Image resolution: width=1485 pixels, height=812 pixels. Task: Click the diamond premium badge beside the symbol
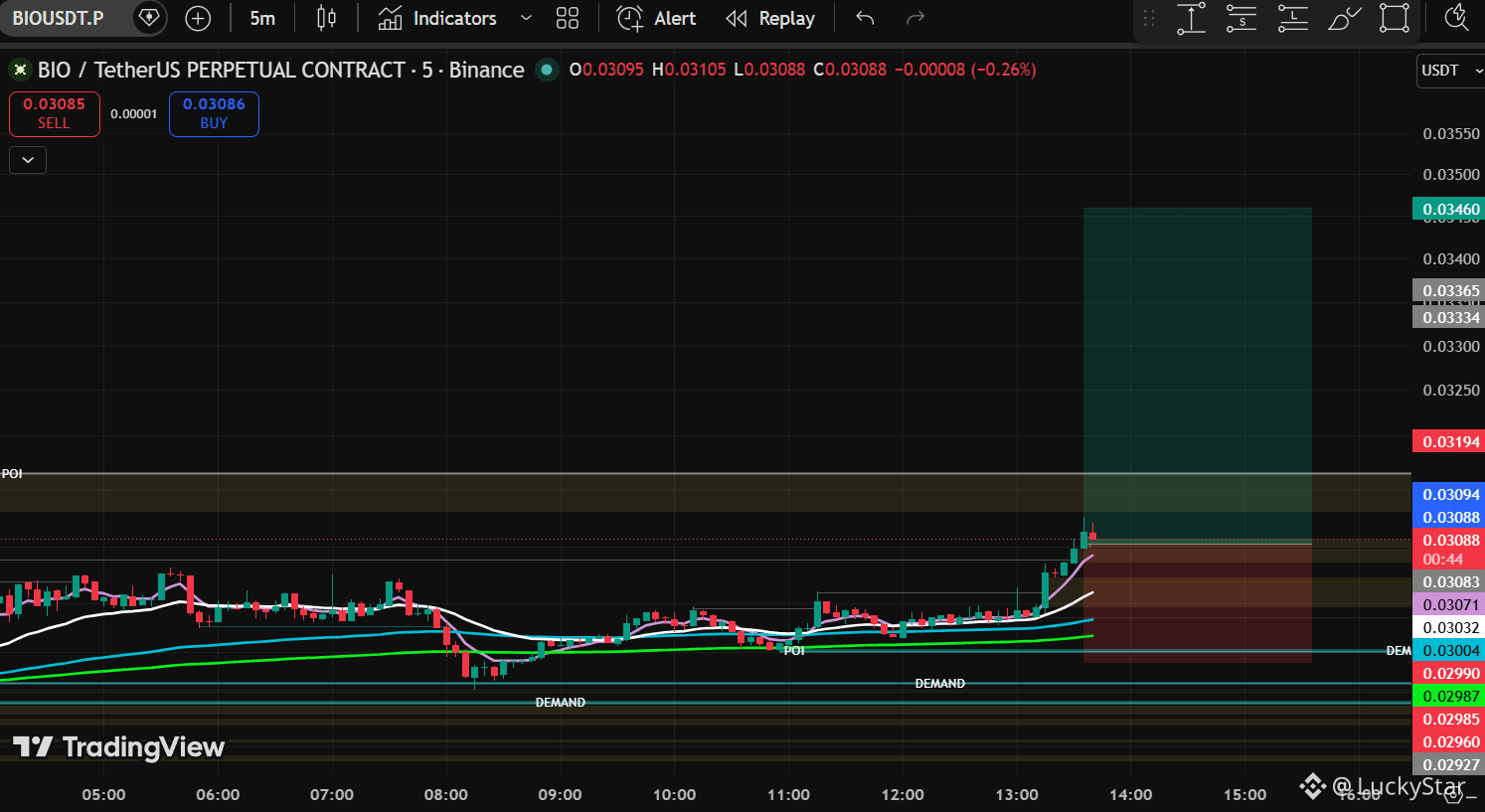point(149,18)
